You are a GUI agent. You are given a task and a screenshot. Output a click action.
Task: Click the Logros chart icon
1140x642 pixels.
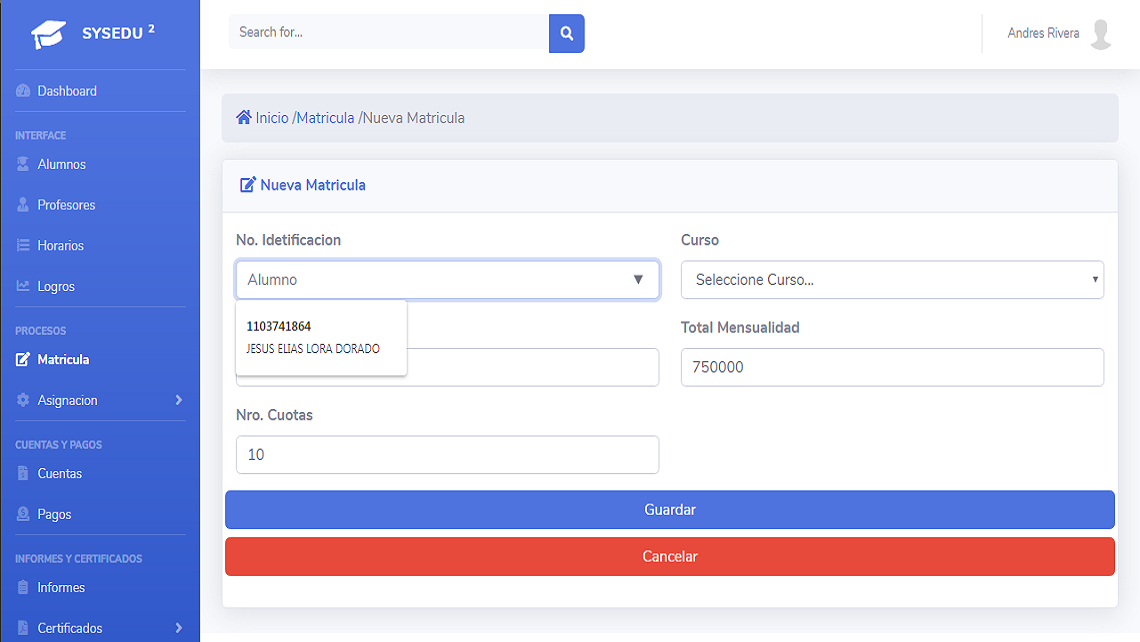point(23,286)
